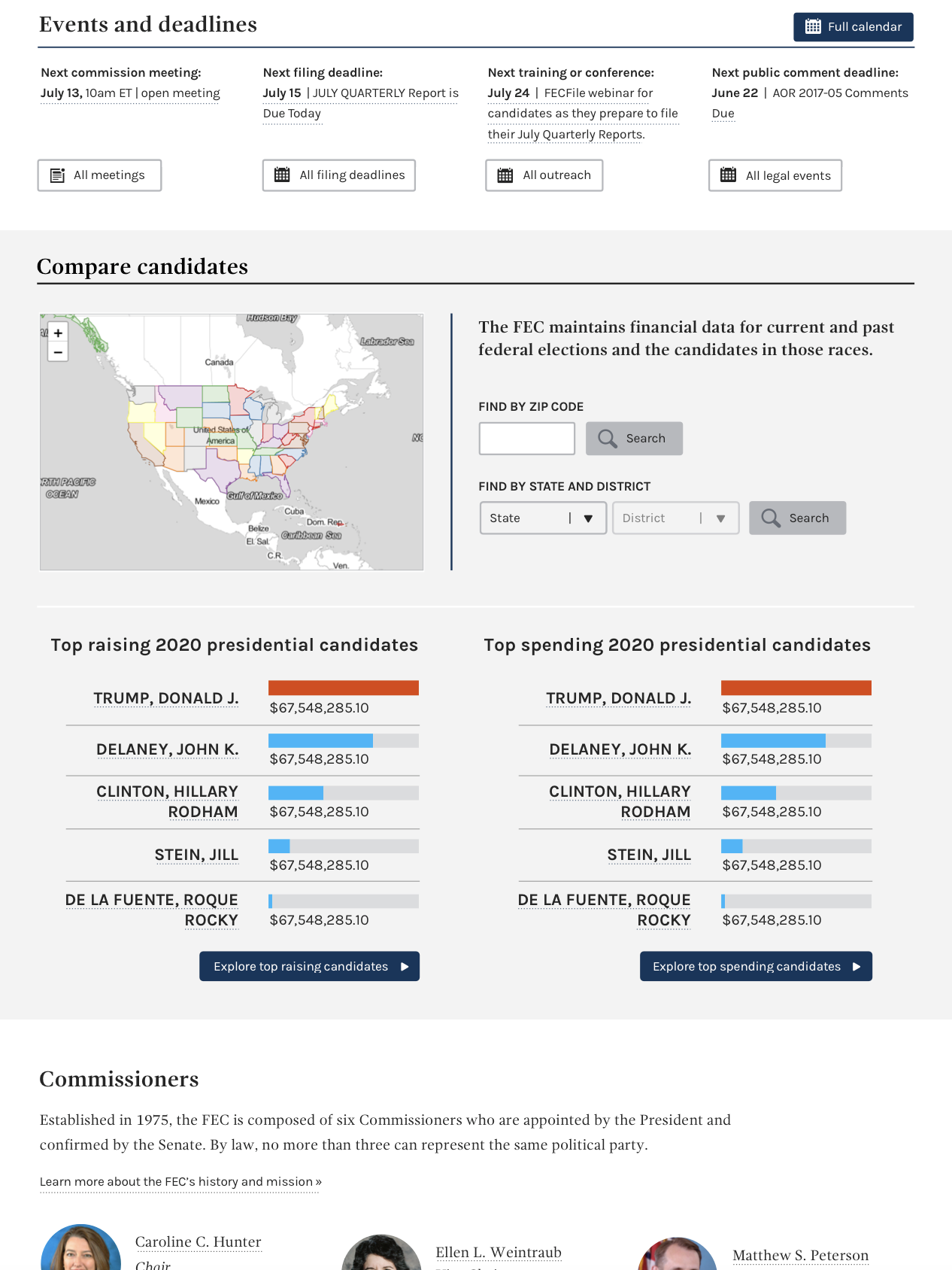Open Matthew S. Peterson's profile link
The height and width of the screenshot is (1270, 952).
pyautogui.click(x=800, y=1255)
